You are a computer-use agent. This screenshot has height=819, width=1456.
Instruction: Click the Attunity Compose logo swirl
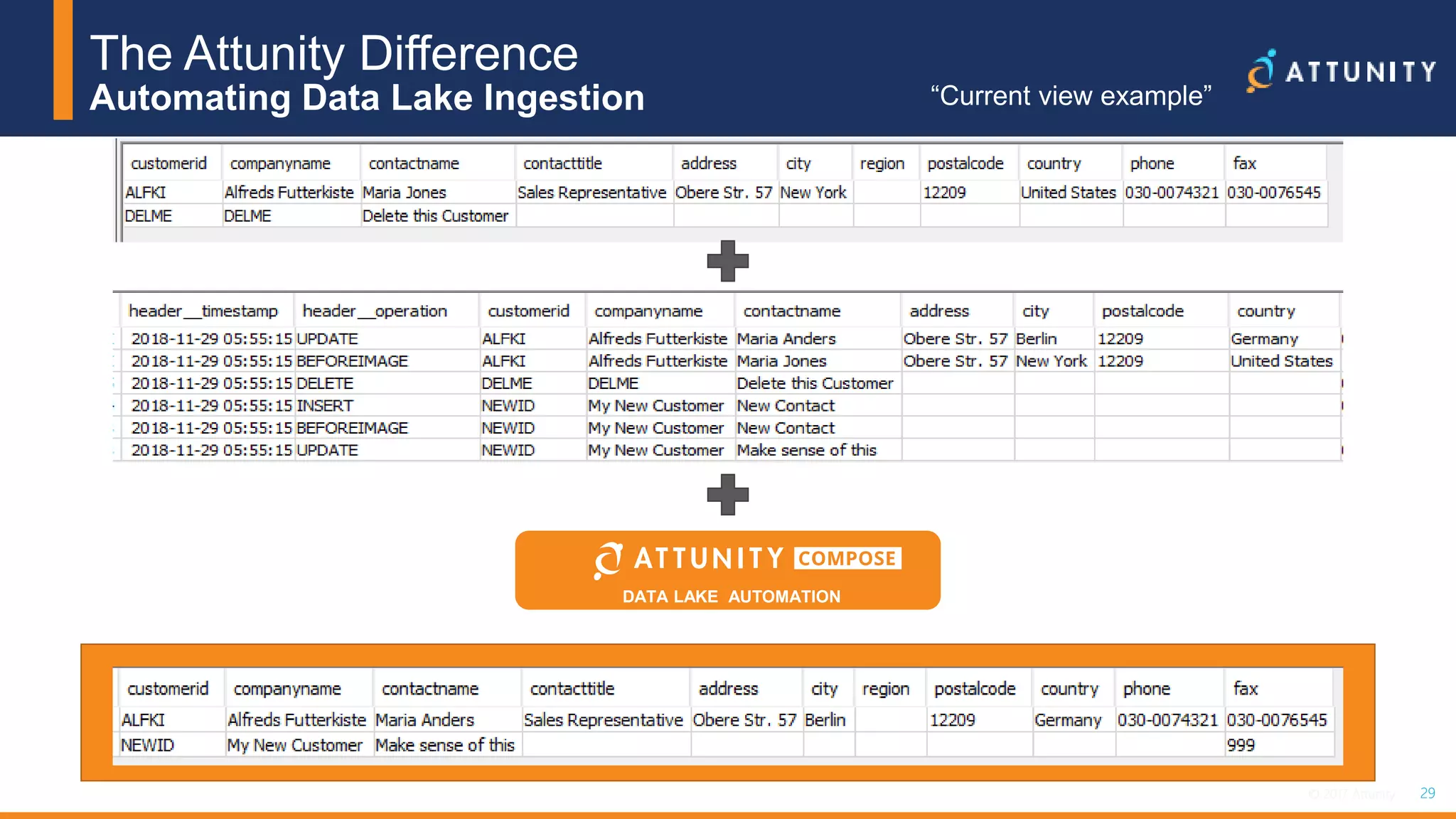[x=608, y=560]
